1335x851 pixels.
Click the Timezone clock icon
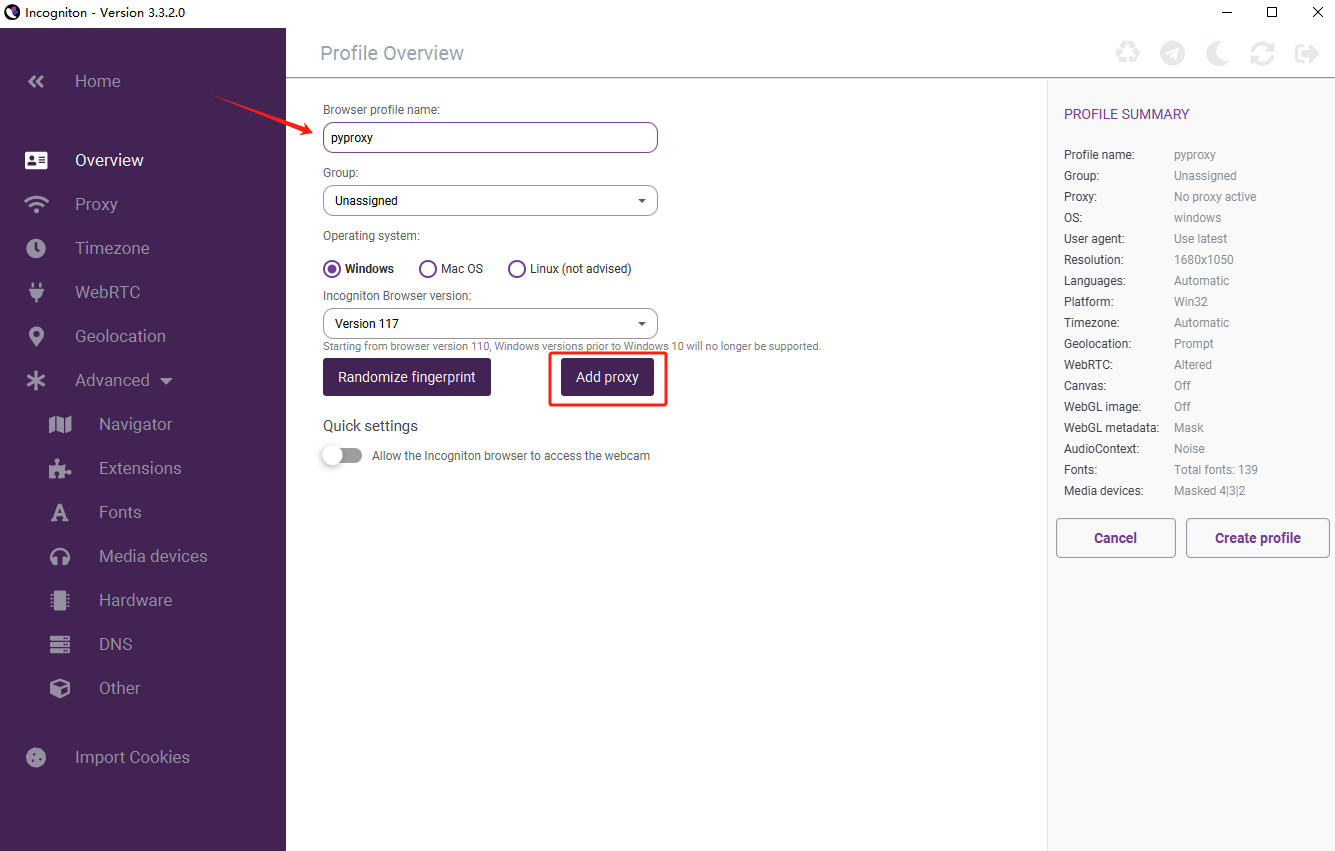[x=36, y=248]
